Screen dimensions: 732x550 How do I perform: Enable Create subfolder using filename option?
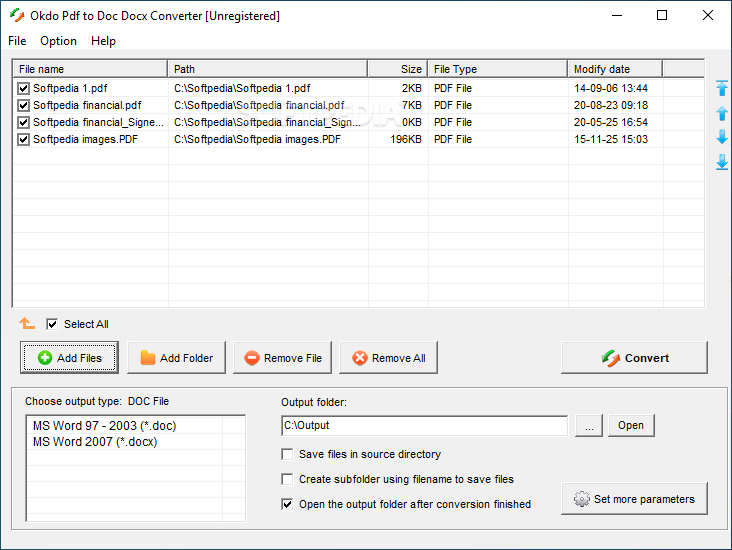click(x=287, y=479)
